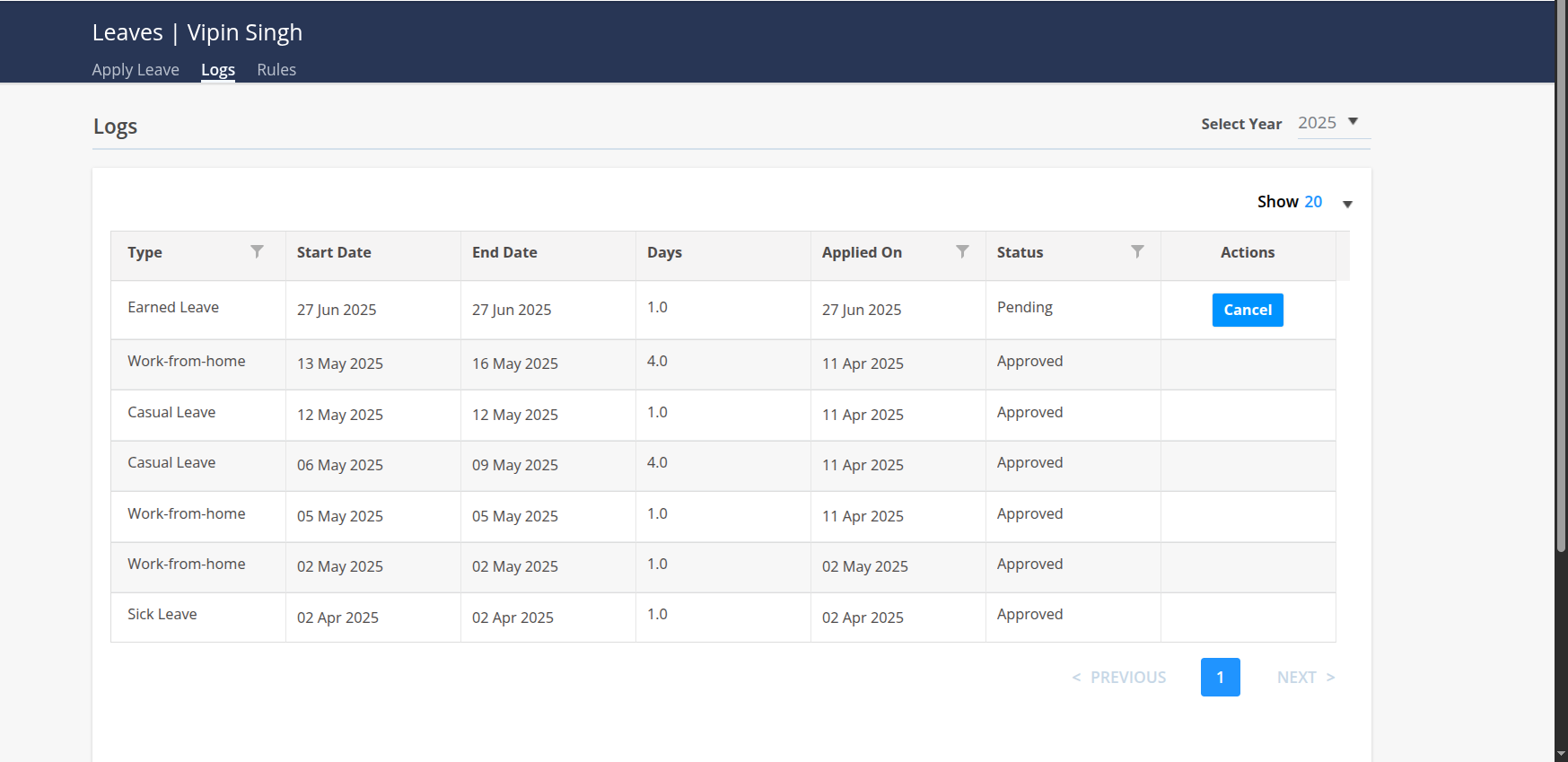The image size is (1568, 762).
Task: Select the Logs tab
Action: pos(218,70)
